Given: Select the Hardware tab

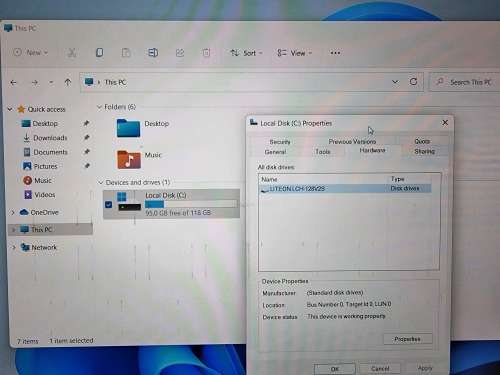Looking at the screenshot, I should tap(372, 150).
